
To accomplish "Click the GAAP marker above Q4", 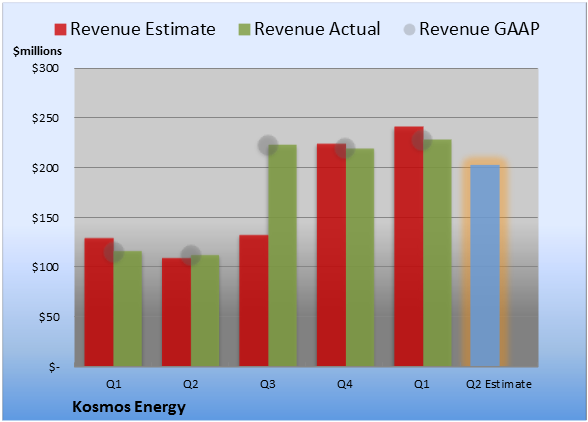I will pos(345,148).
